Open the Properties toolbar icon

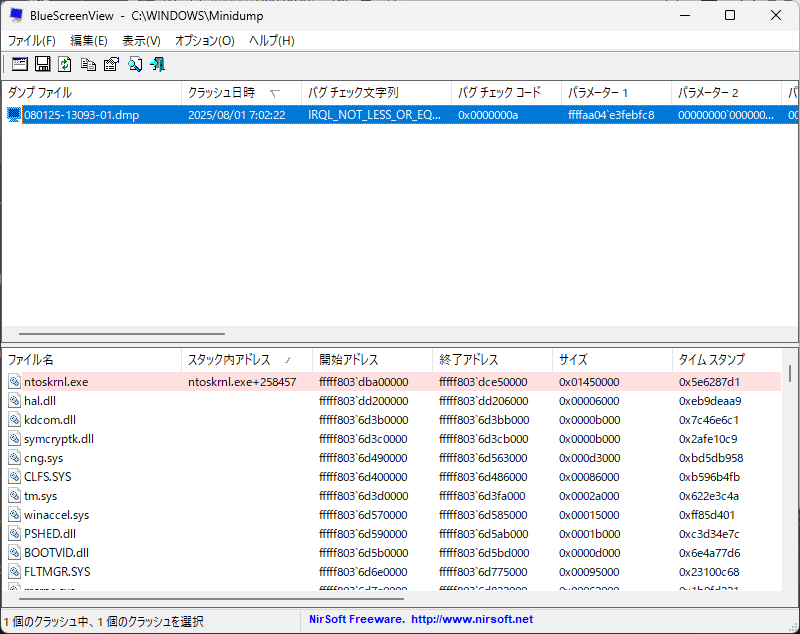coord(111,64)
